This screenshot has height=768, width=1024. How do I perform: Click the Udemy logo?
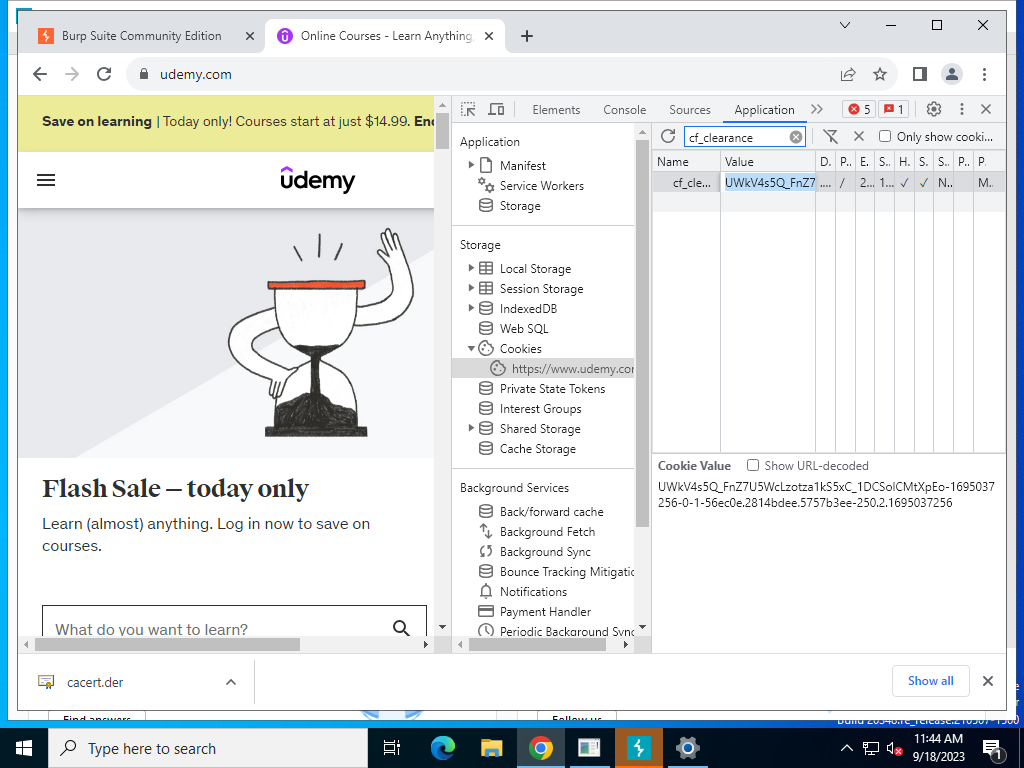tap(317, 180)
